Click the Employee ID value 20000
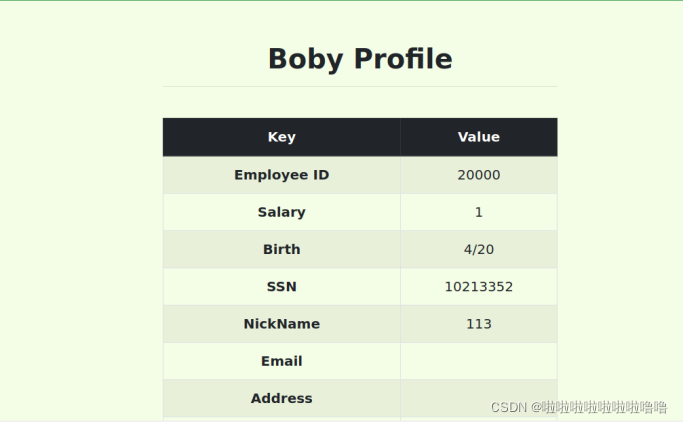 (478, 175)
